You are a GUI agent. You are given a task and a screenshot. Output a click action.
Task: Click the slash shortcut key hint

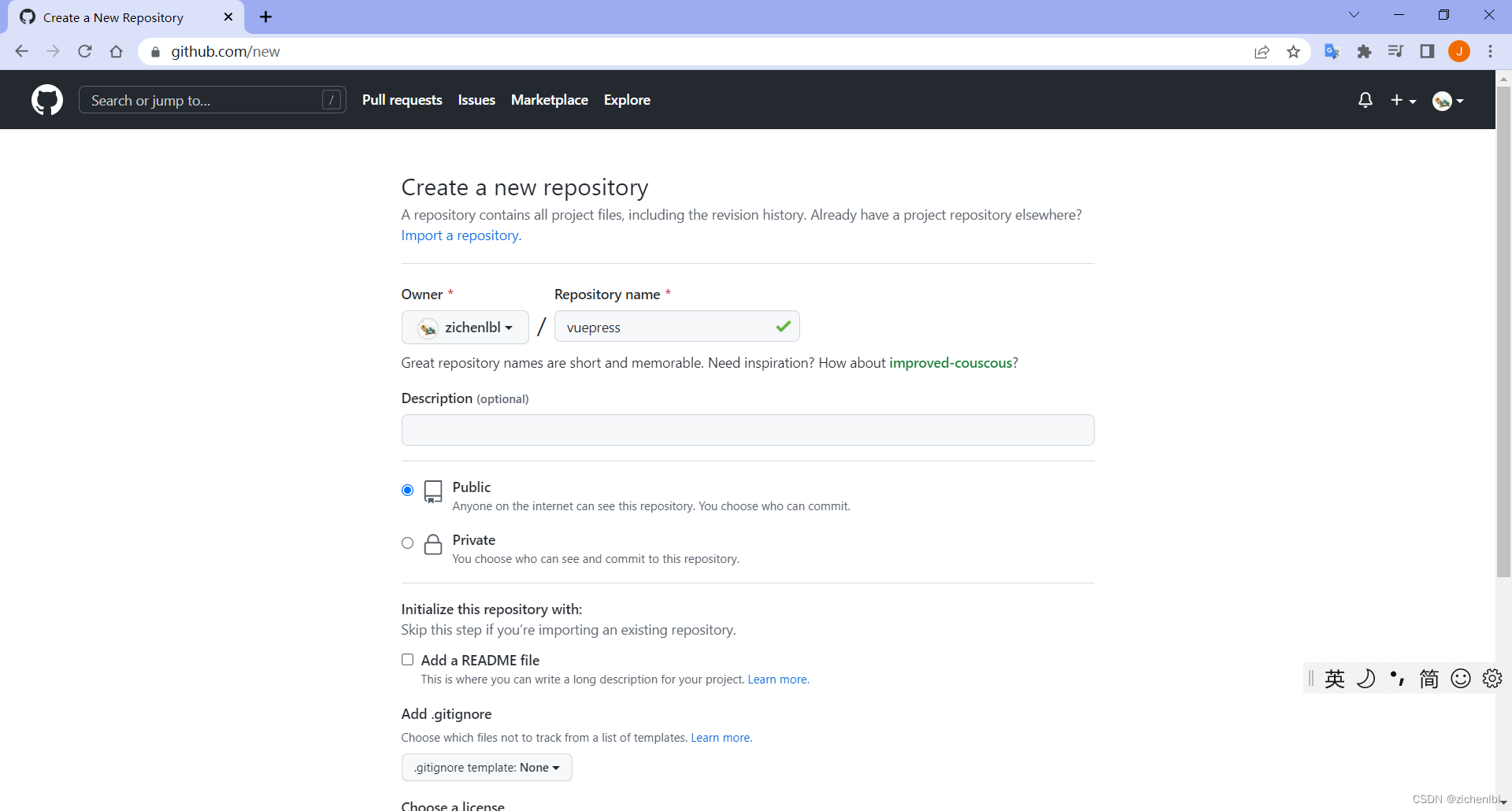tap(332, 100)
